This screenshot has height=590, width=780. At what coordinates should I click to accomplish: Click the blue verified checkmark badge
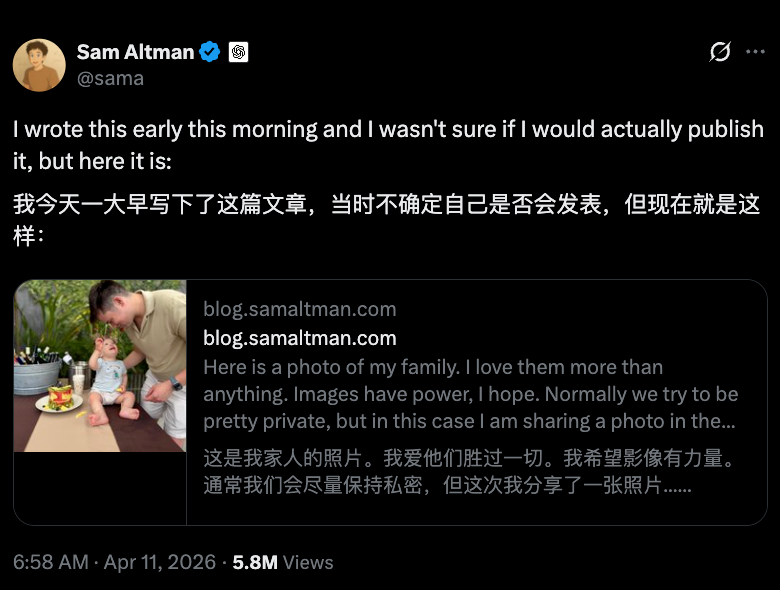coord(210,52)
